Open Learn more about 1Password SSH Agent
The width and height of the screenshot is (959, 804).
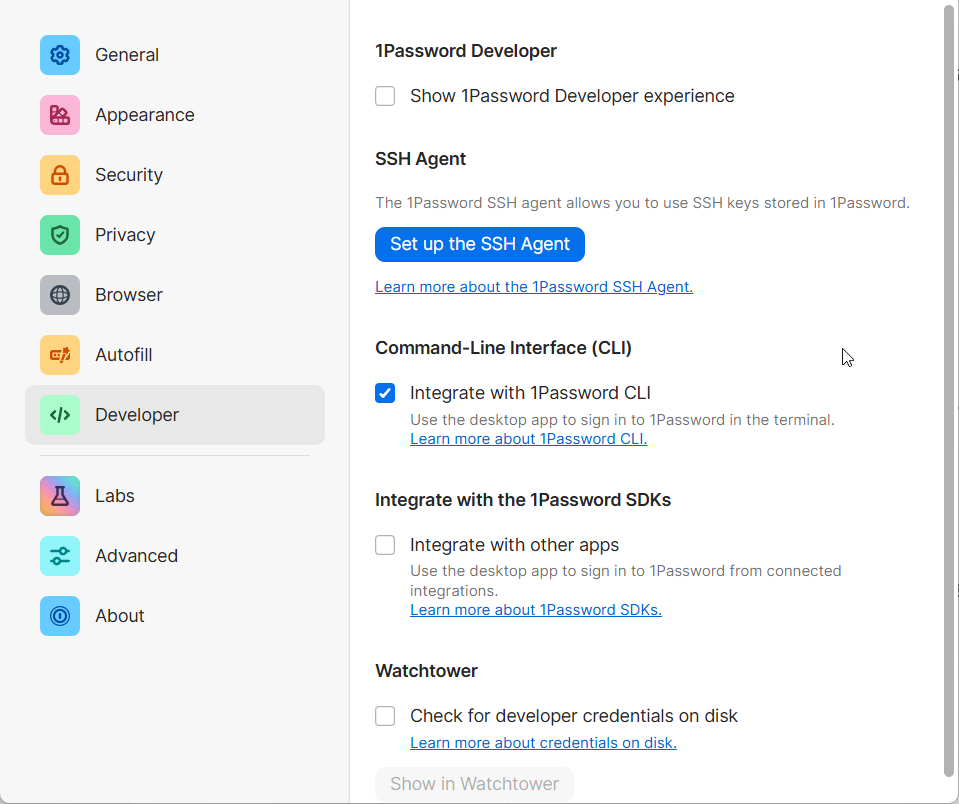pos(534,287)
